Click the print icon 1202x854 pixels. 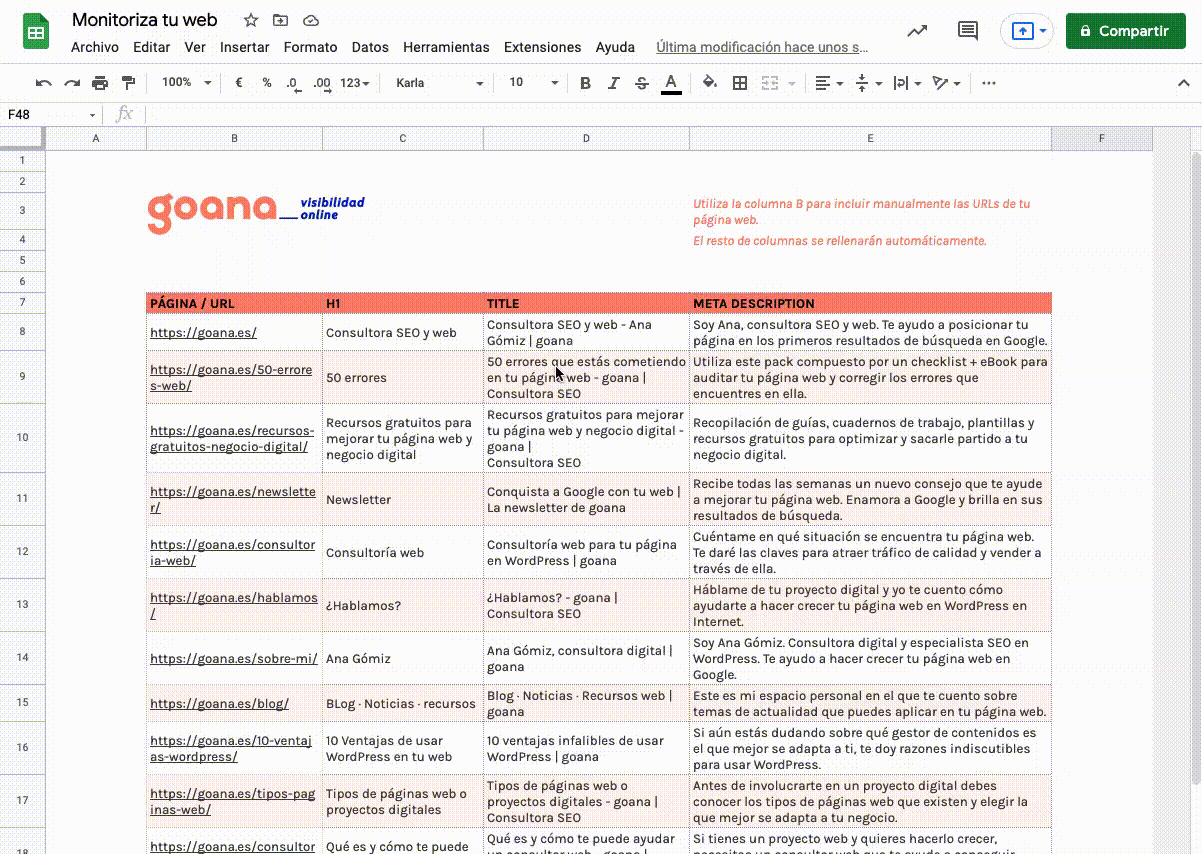click(x=100, y=83)
